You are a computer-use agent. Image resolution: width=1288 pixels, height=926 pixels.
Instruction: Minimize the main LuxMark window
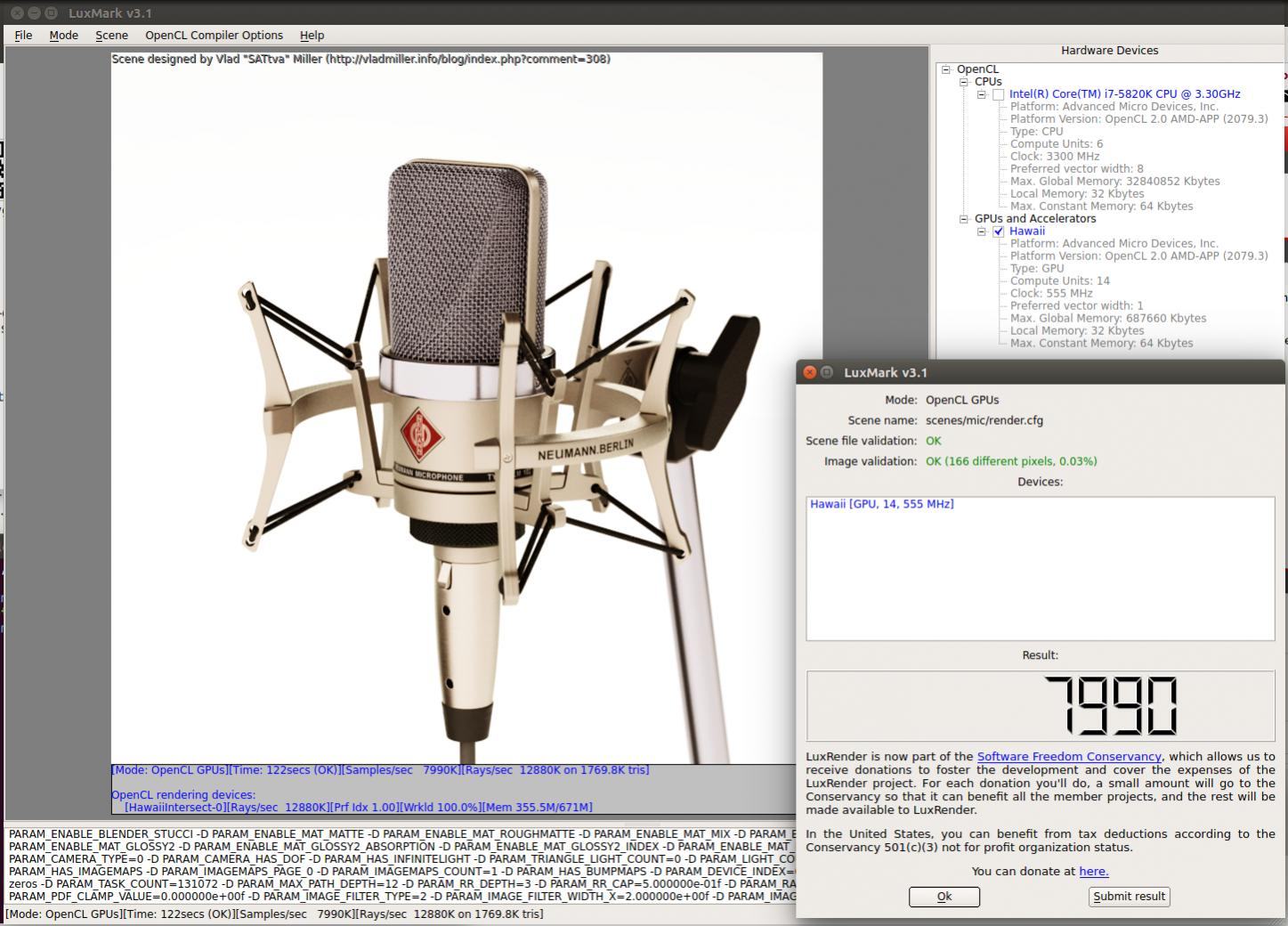[x=34, y=13]
